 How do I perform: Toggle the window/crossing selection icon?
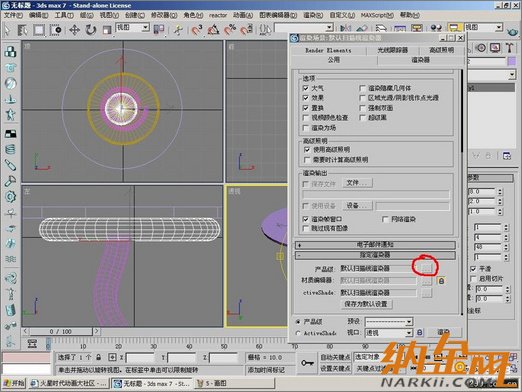pyautogui.click(x=56, y=30)
